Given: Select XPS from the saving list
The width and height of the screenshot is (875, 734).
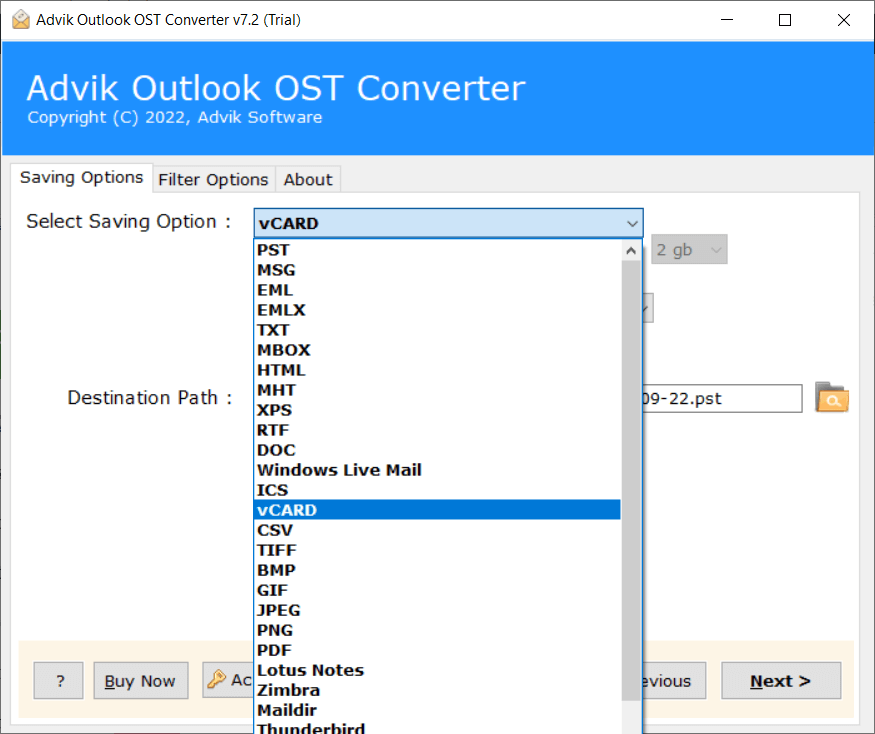Looking at the screenshot, I should [x=438, y=410].
